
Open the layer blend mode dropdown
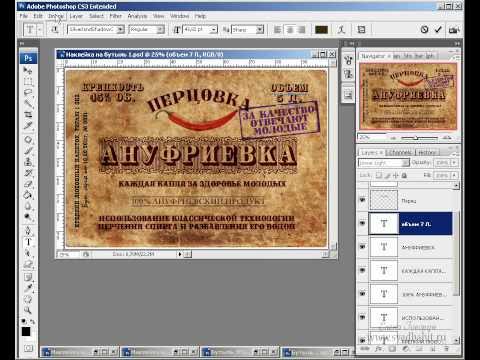click(405, 163)
